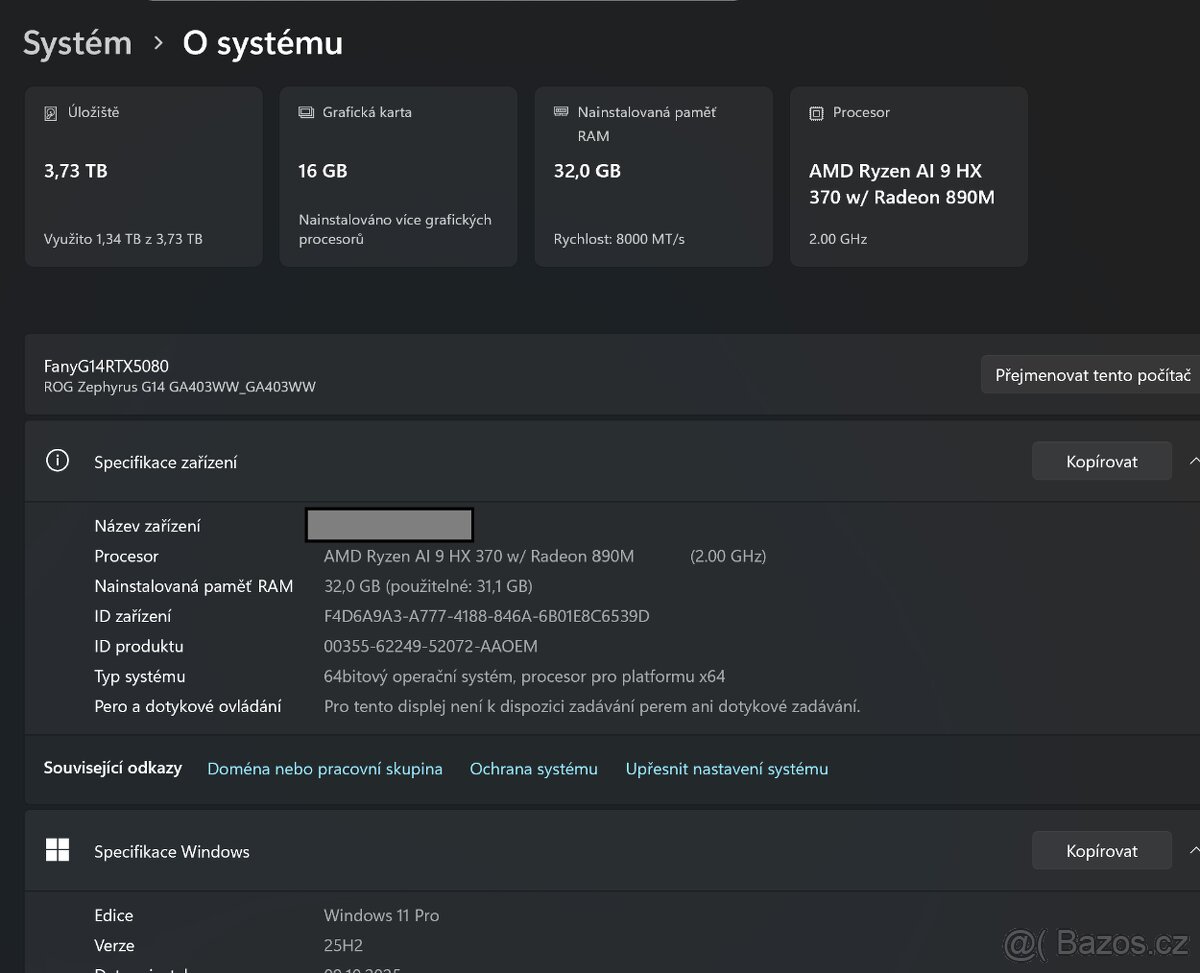
Task: Collapse the Specifikace zařízení section chevron
Action: click(x=1194, y=461)
